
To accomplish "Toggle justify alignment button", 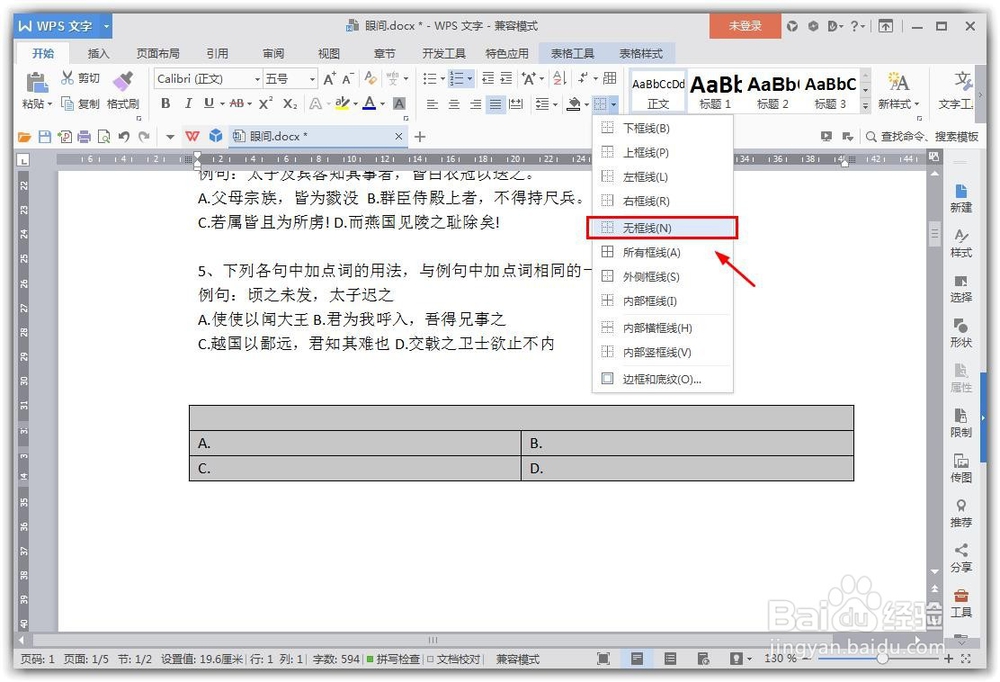I will (x=496, y=103).
